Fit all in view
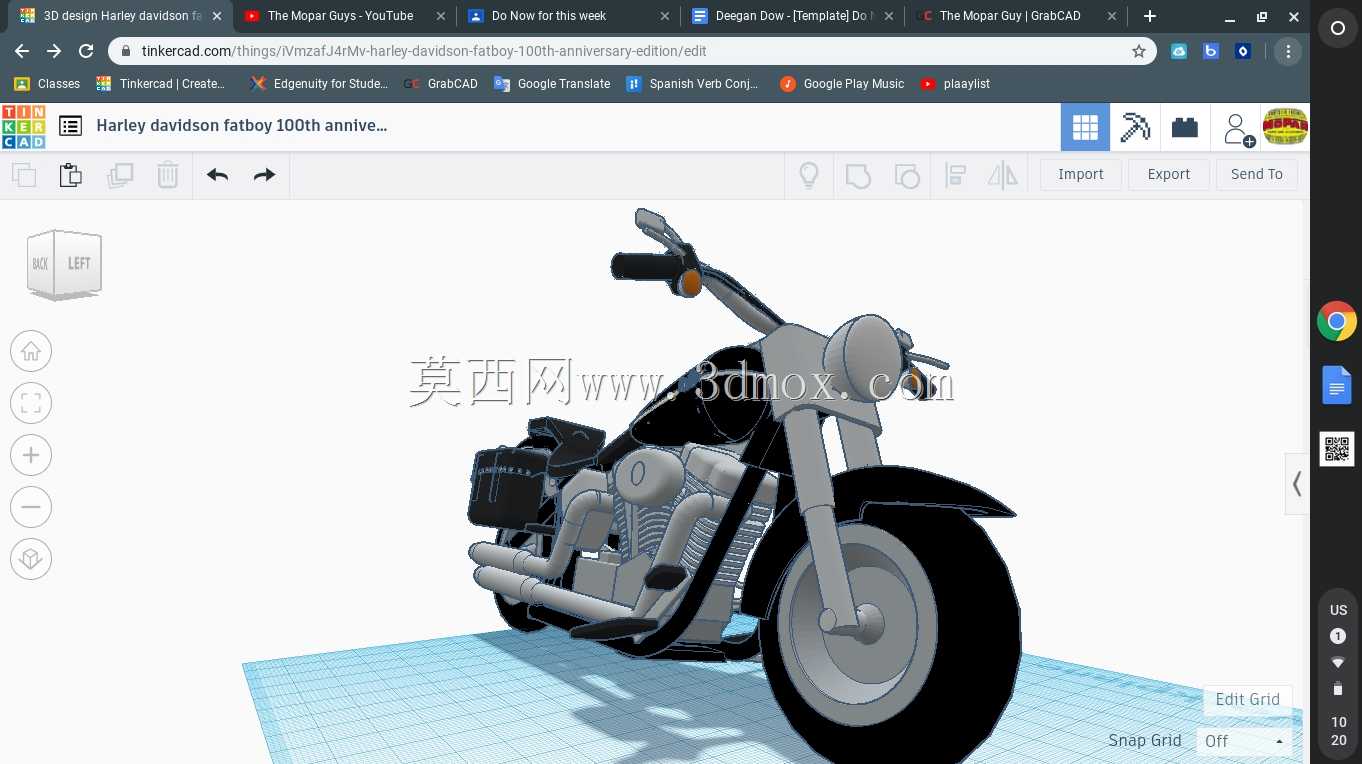The height and width of the screenshot is (764, 1362). pyautogui.click(x=31, y=403)
